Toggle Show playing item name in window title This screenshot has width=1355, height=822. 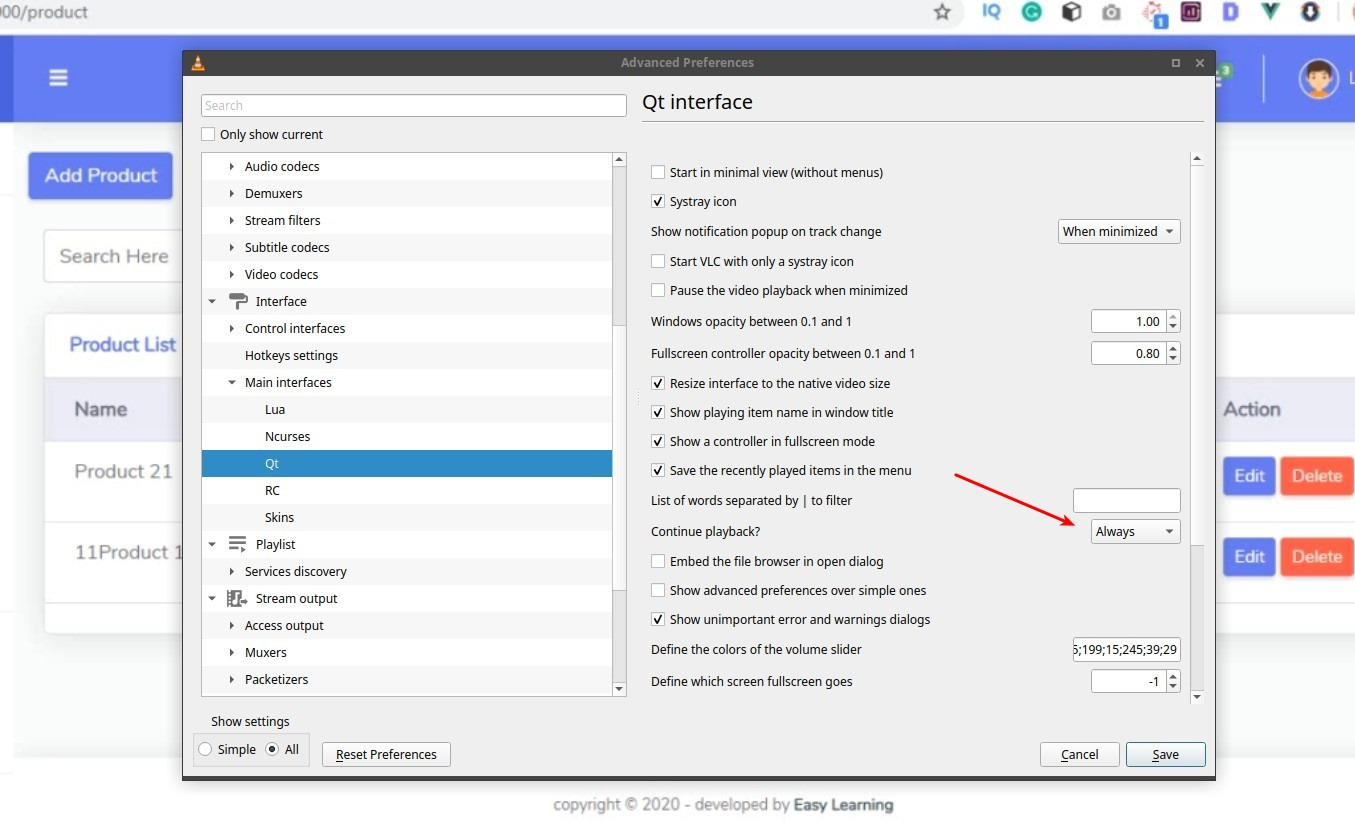tap(658, 412)
